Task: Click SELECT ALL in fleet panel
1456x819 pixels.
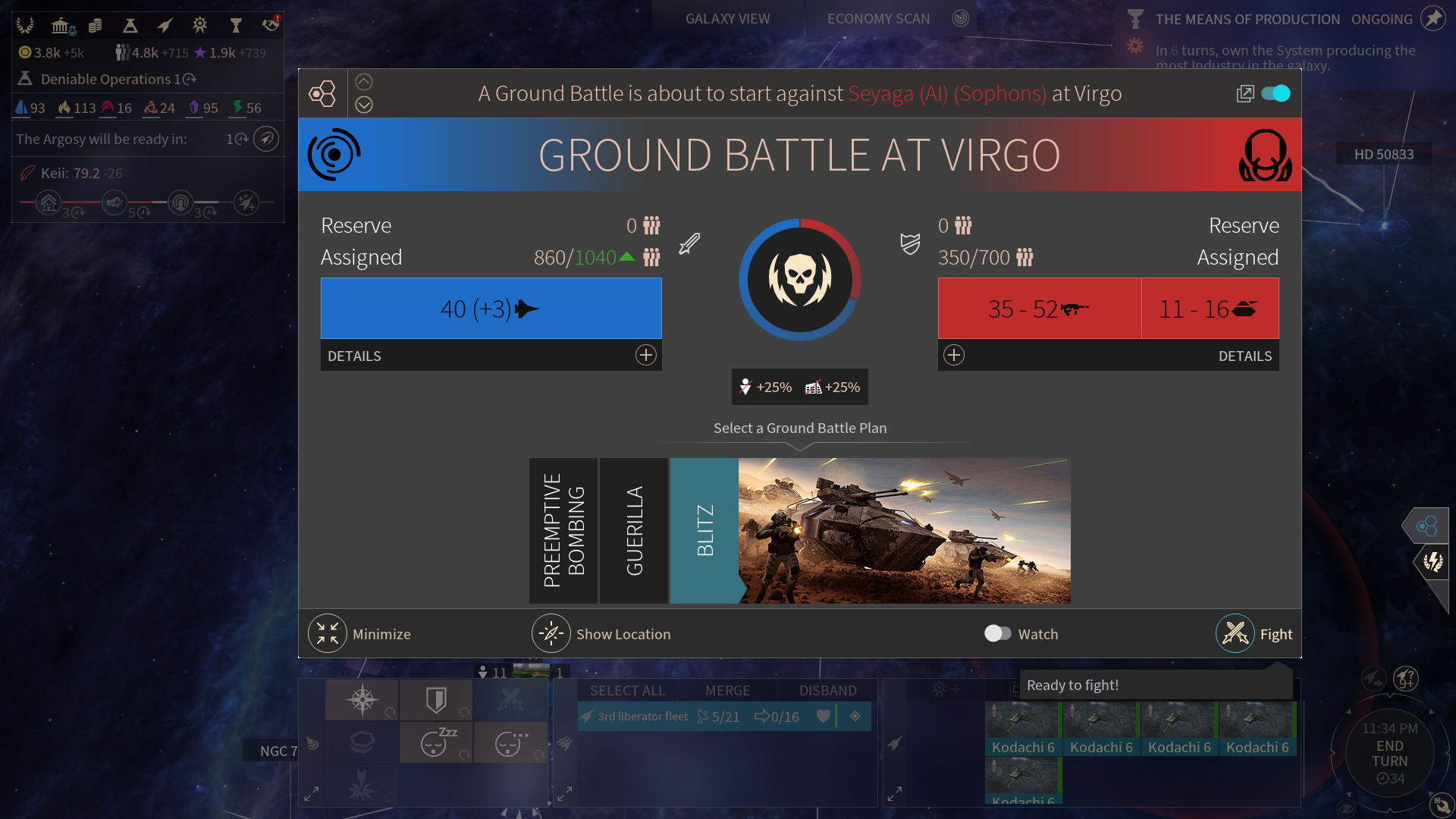Action: (627, 690)
